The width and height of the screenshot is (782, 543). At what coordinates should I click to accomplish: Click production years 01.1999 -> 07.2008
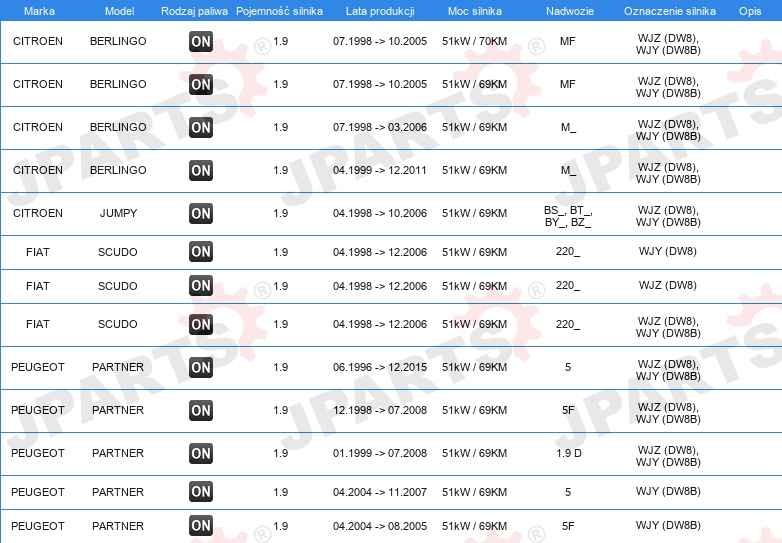coord(380,453)
